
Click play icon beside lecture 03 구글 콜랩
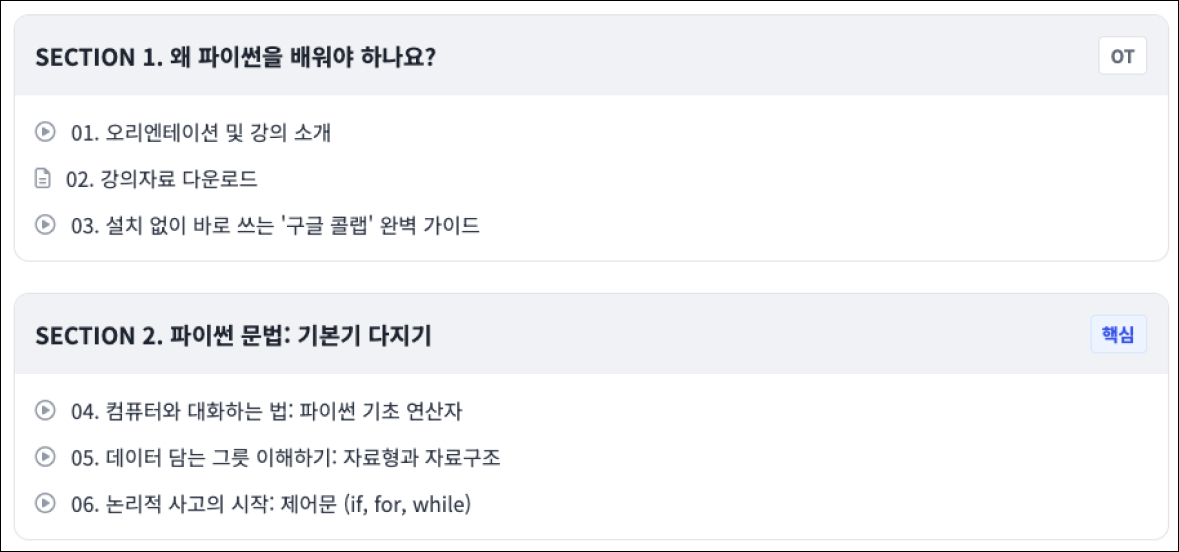[x=44, y=224]
